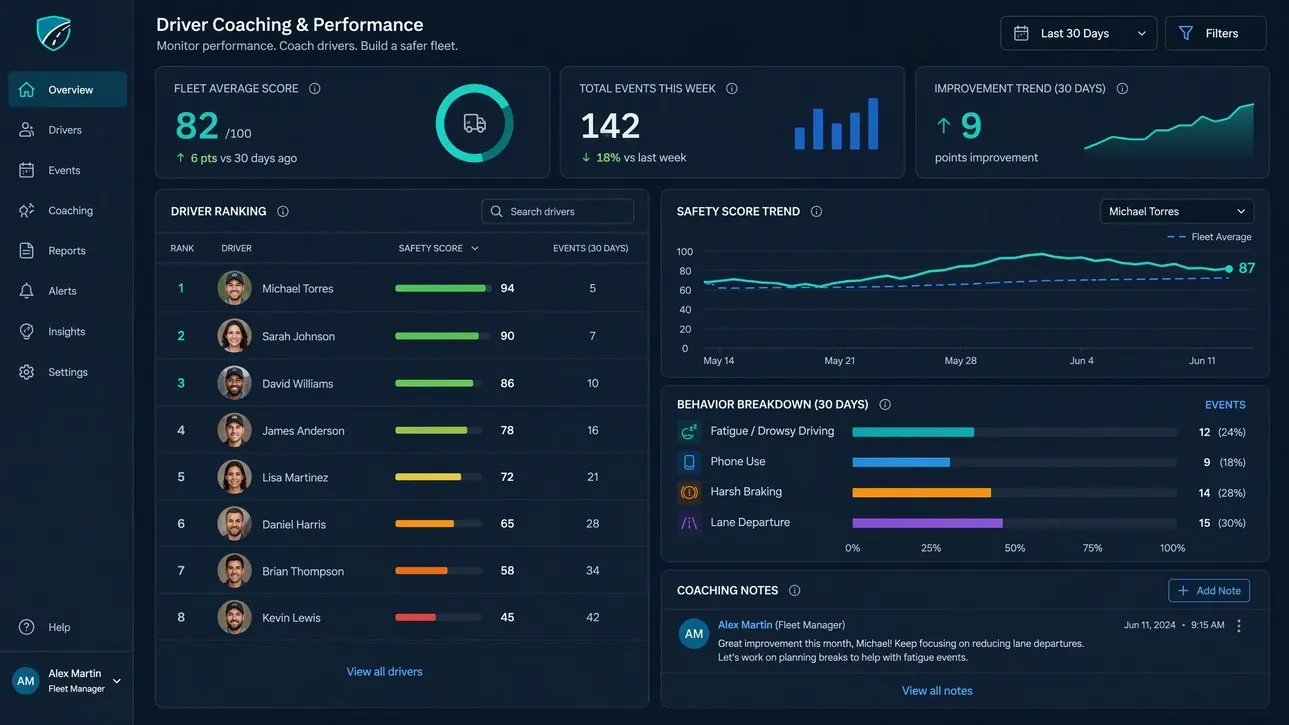Screen dimensions: 1289x725
Task: Click the Harsh Braking icon
Action: (689, 492)
